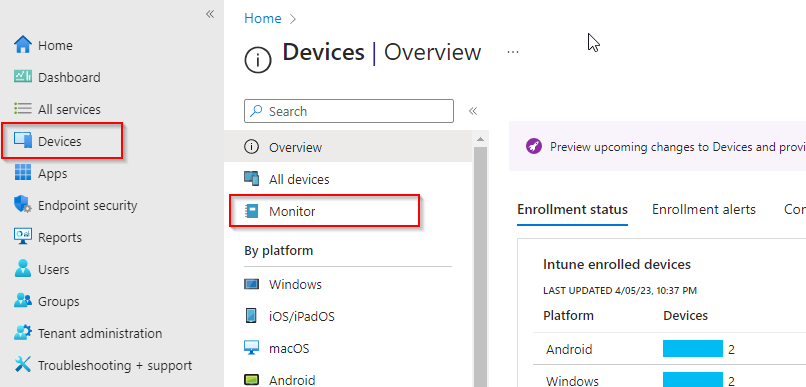806x387 pixels.
Task: Open Dashboard from left navigation
Action: point(69,77)
